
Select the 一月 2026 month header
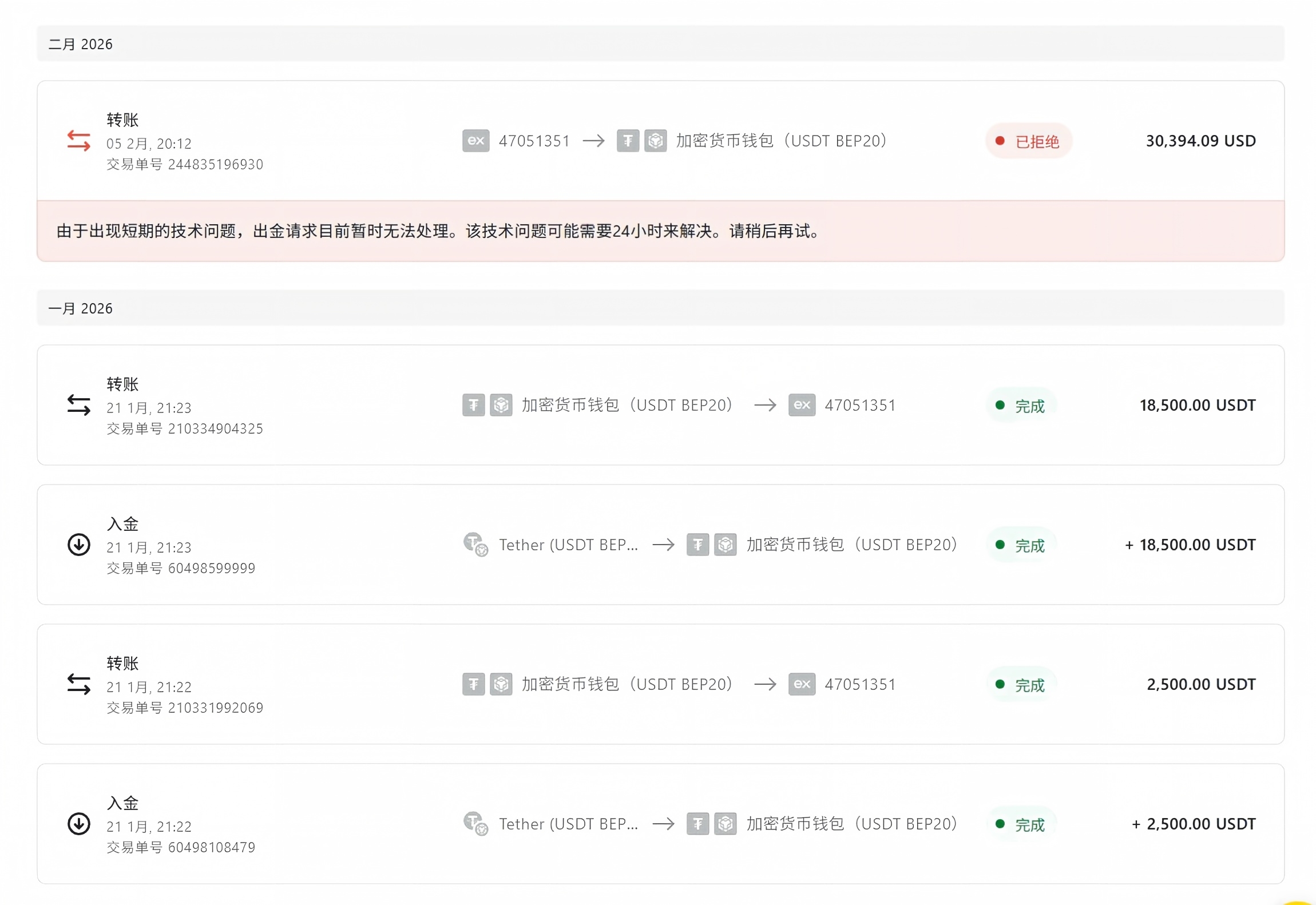pyautogui.click(x=660, y=308)
